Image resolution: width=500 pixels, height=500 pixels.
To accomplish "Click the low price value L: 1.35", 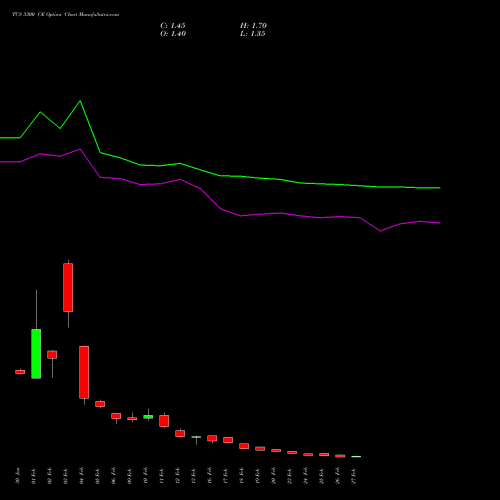I will point(252,34).
